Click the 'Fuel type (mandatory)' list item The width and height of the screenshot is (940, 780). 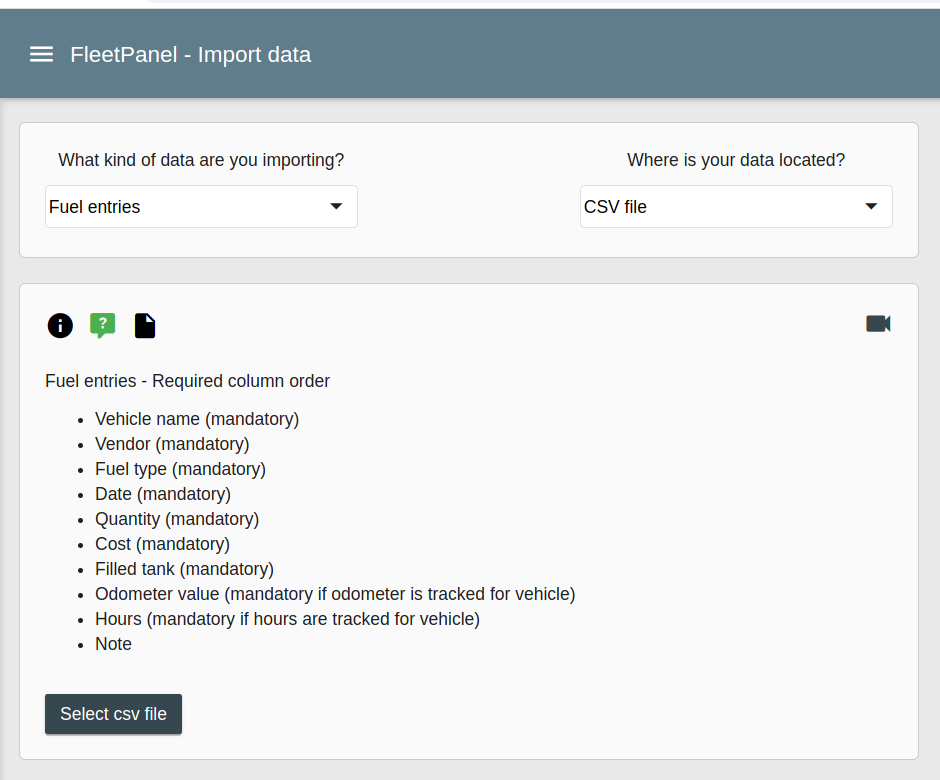pos(180,469)
